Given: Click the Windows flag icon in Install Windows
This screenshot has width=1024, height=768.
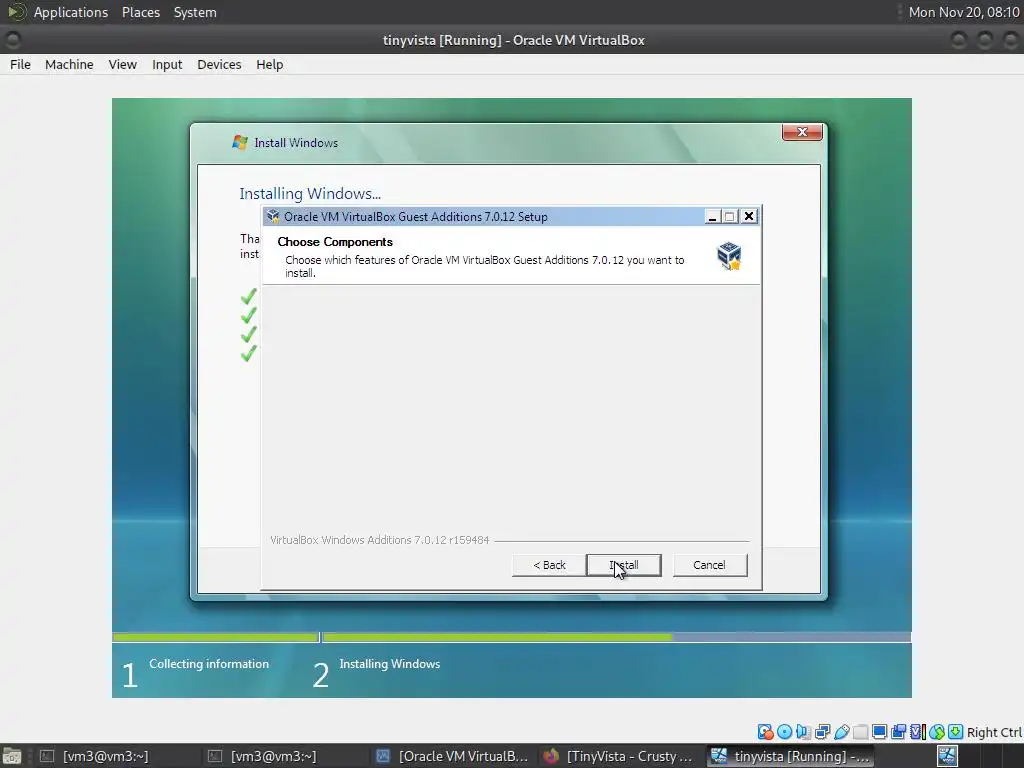Looking at the screenshot, I should [240, 142].
